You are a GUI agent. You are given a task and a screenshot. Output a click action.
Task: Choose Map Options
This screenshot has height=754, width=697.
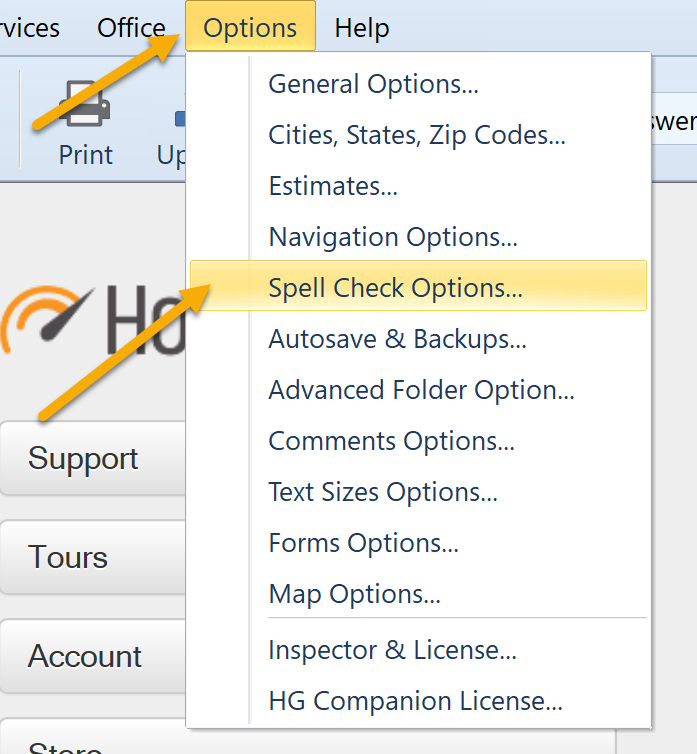pyautogui.click(x=354, y=594)
